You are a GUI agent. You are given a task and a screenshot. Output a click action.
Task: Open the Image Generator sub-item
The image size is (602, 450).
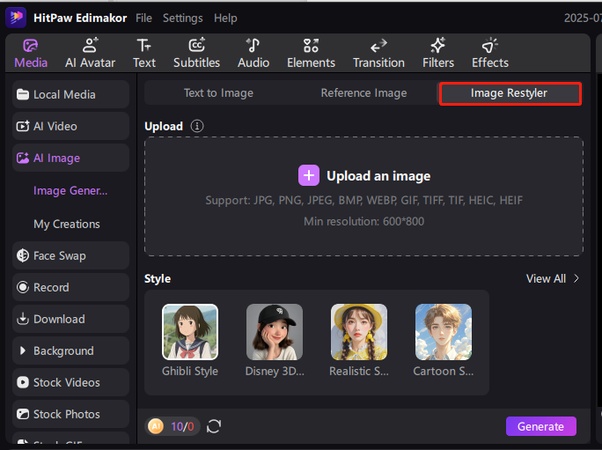click(70, 190)
